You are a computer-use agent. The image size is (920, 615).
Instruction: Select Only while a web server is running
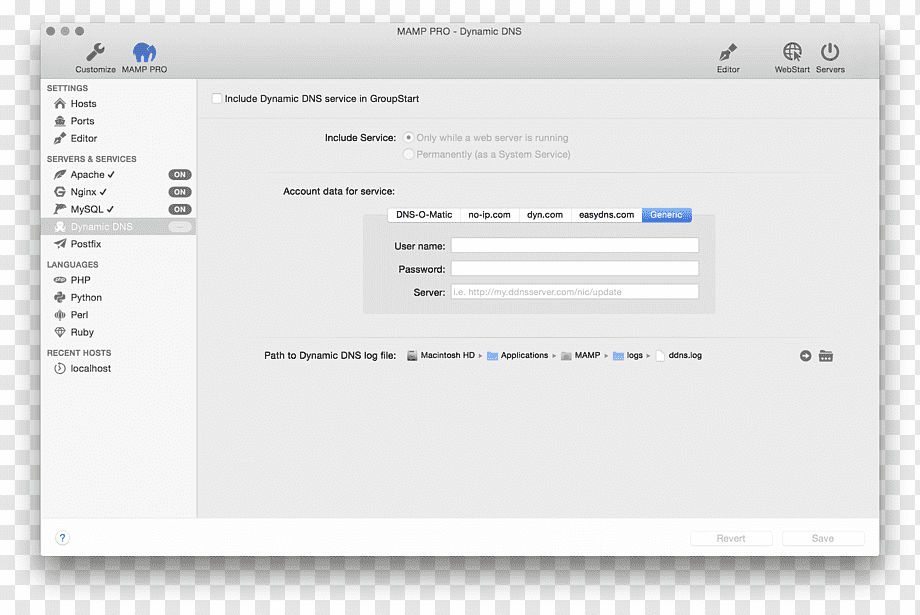click(x=408, y=137)
